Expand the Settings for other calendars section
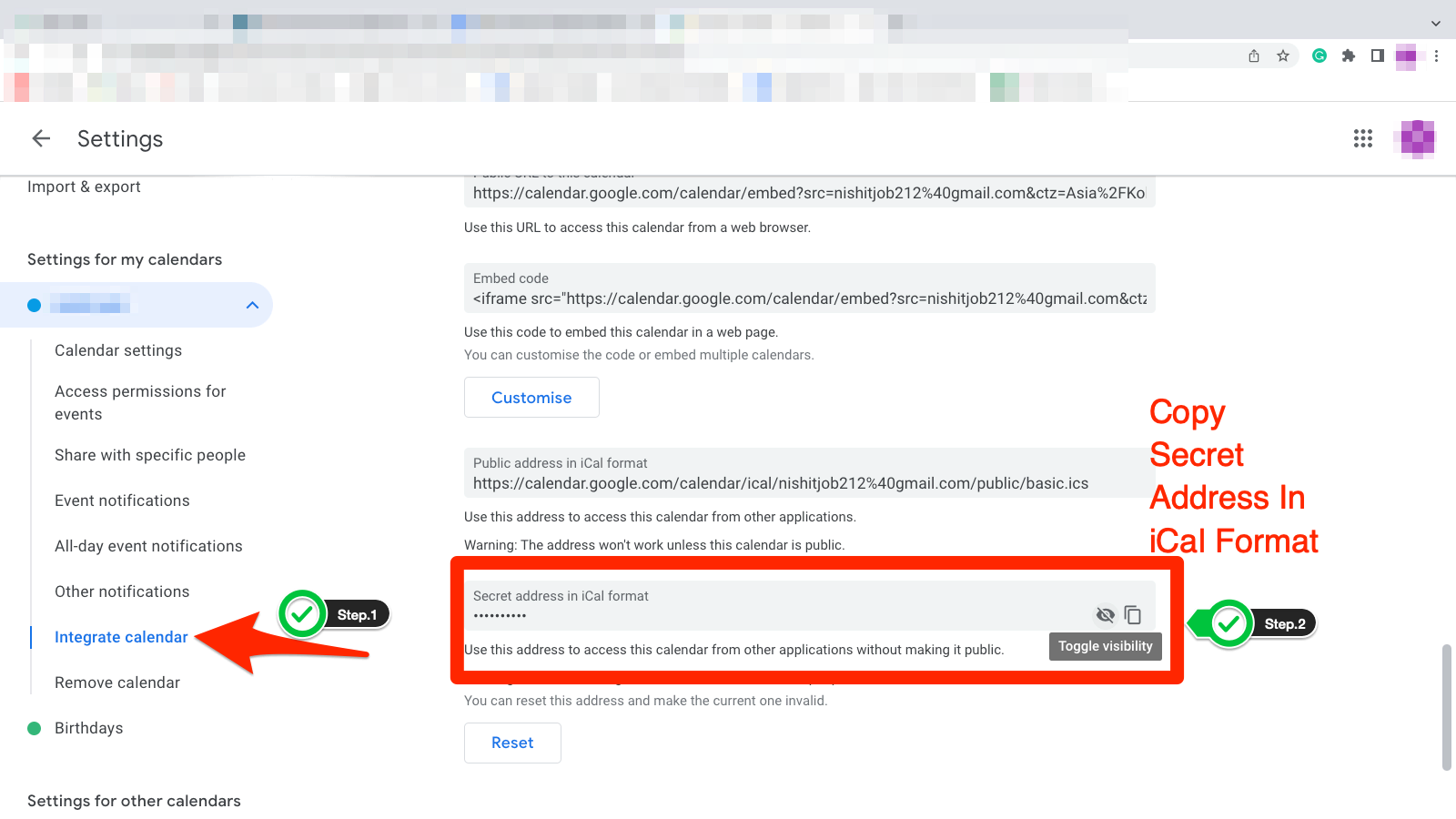 pos(134,801)
